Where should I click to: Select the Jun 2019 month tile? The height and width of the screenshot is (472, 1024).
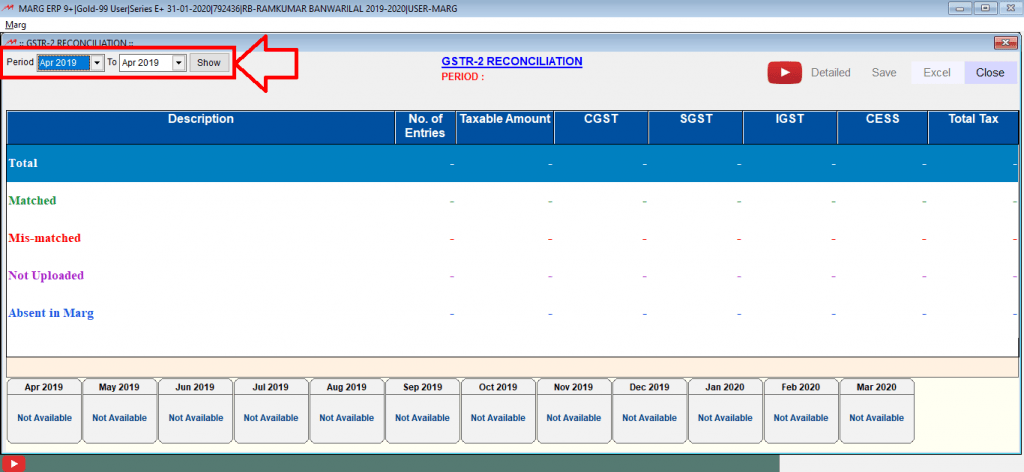195,411
